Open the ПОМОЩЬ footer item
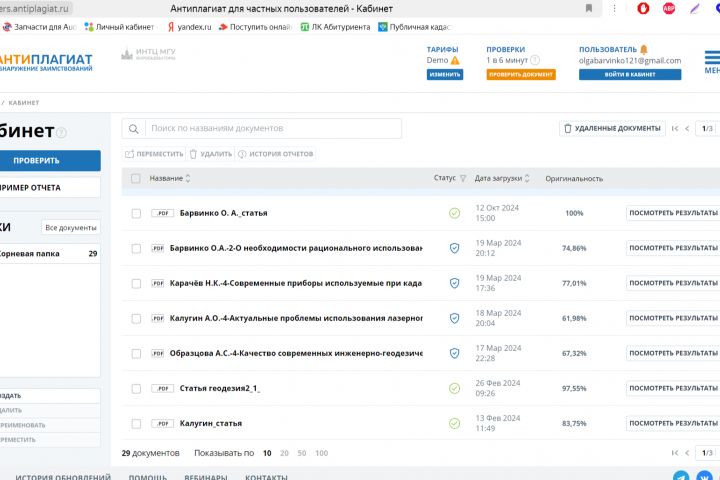Image resolution: width=720 pixels, height=480 pixels. pyautogui.click(x=148, y=477)
